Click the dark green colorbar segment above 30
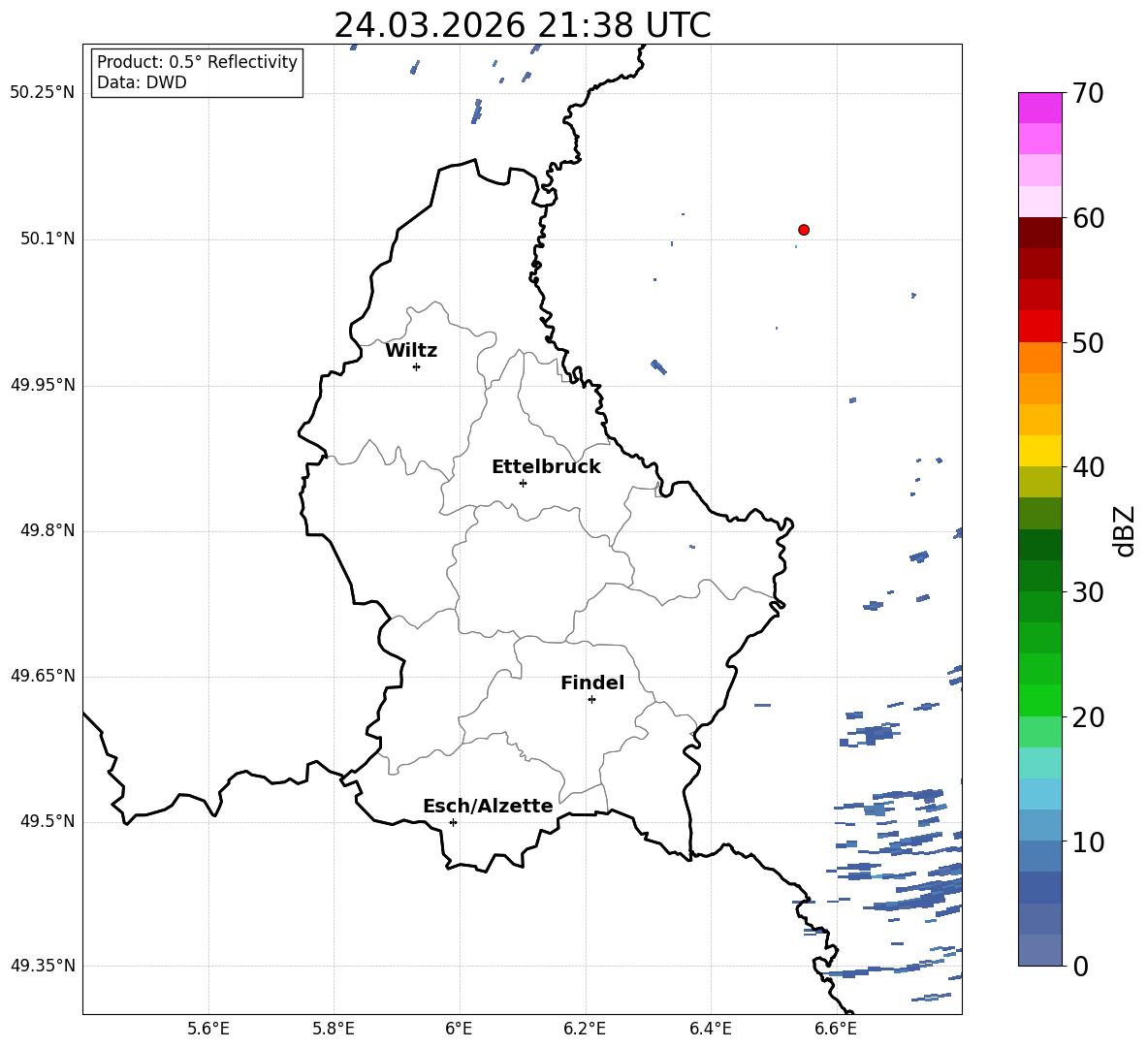The height and width of the screenshot is (1048, 1148). tap(1039, 575)
